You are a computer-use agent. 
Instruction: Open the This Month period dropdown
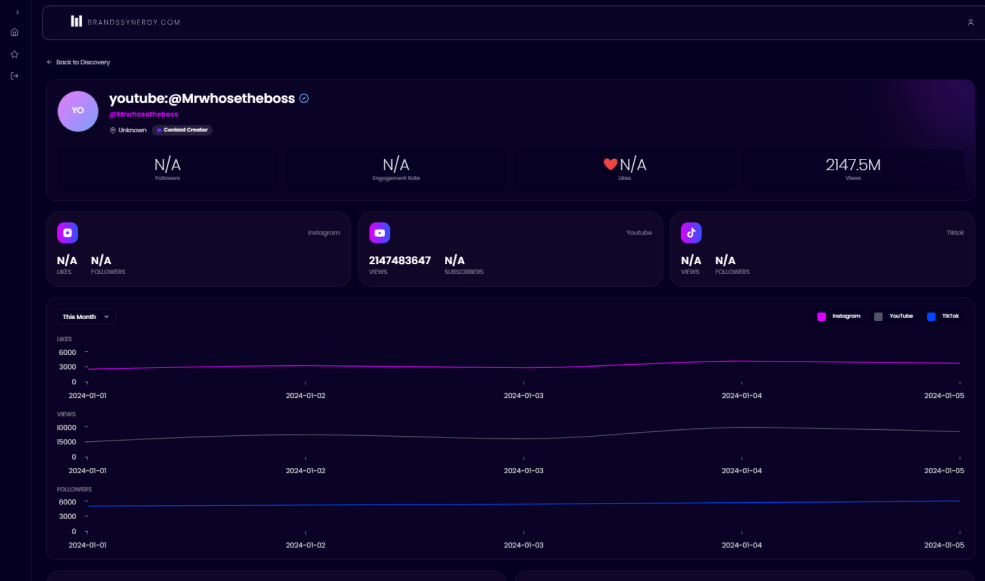point(86,317)
